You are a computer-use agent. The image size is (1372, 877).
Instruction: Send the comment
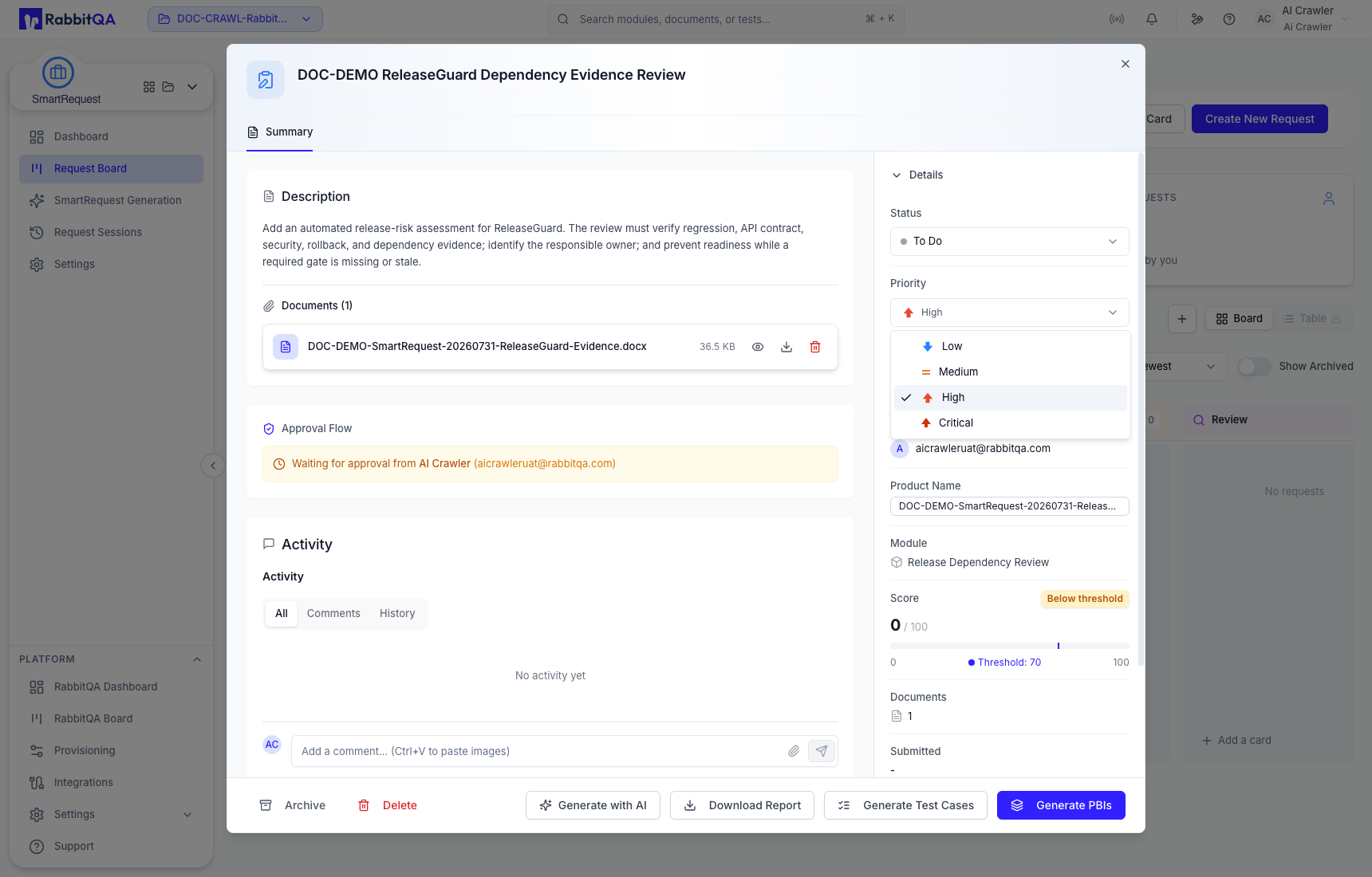pos(822,751)
